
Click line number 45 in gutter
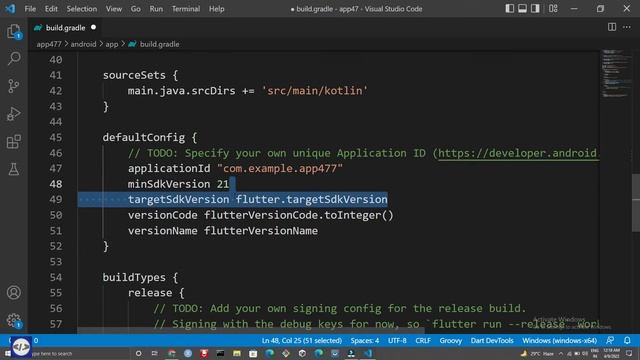pyautogui.click(x=56, y=138)
